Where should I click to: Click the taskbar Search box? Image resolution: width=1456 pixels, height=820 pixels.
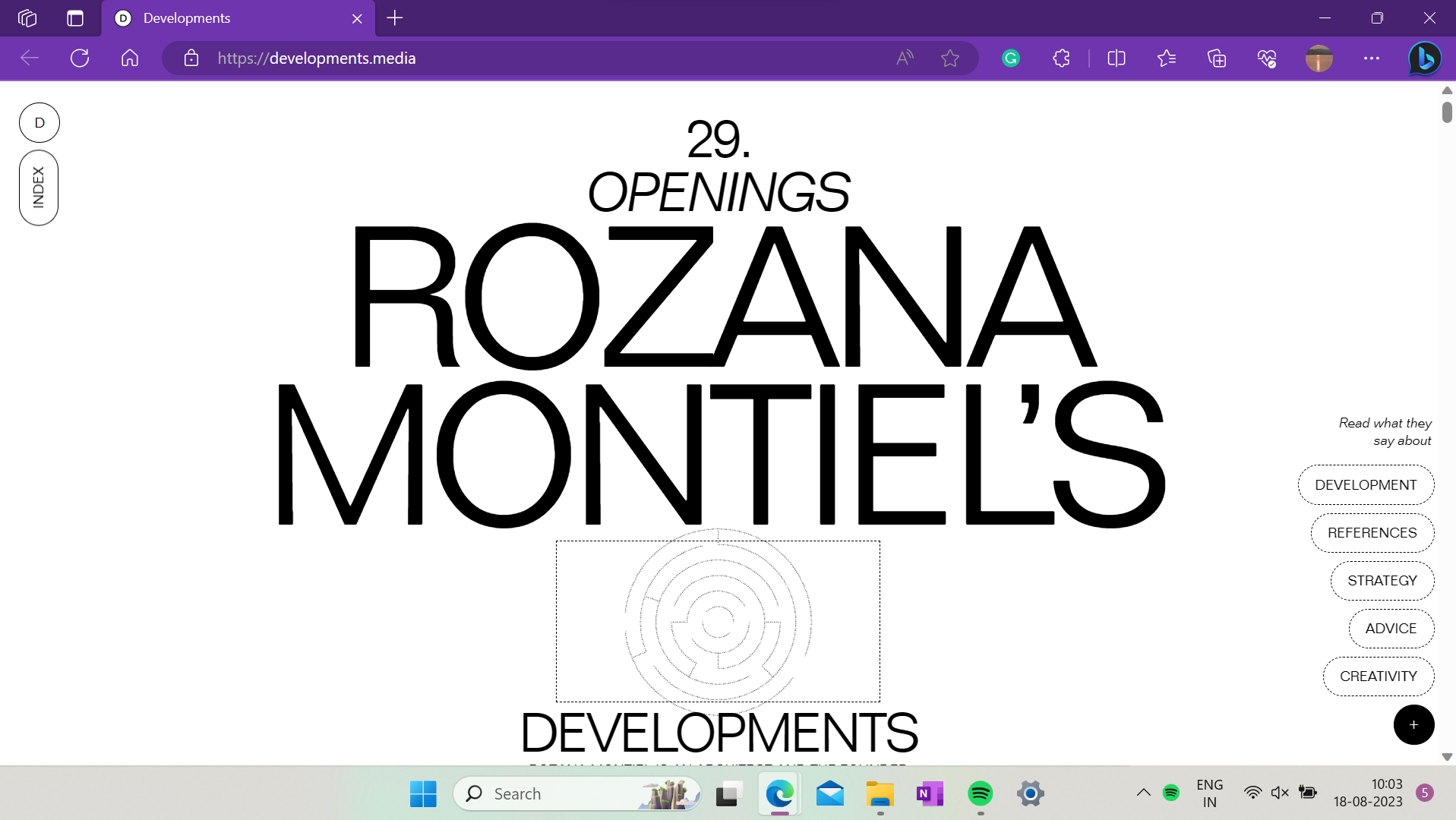click(x=577, y=794)
